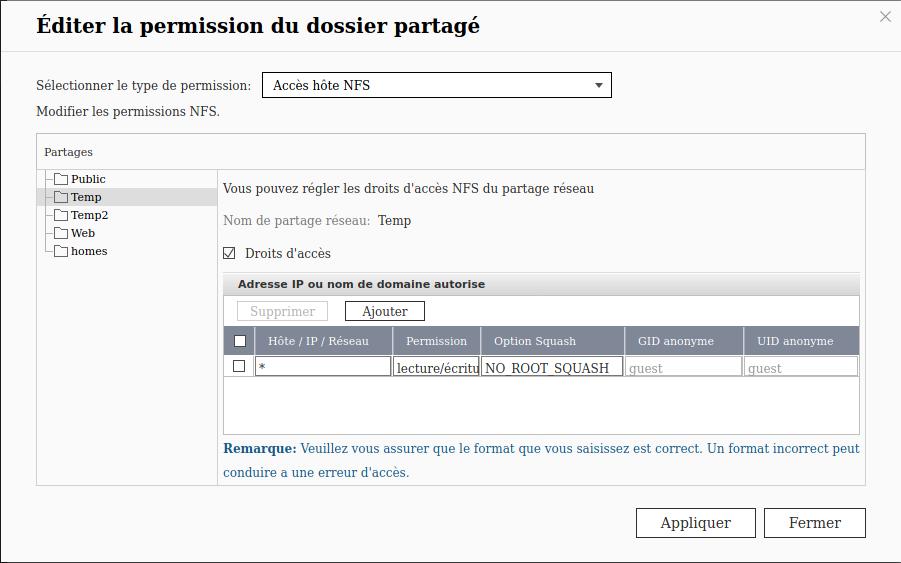Open the lecture/écriture permission dropdown
Viewport: 901px width, 563px height.
pyautogui.click(x=436, y=367)
